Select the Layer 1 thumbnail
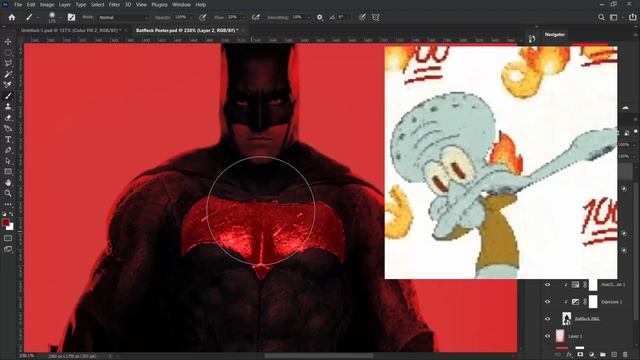The image size is (640, 360). (560, 336)
